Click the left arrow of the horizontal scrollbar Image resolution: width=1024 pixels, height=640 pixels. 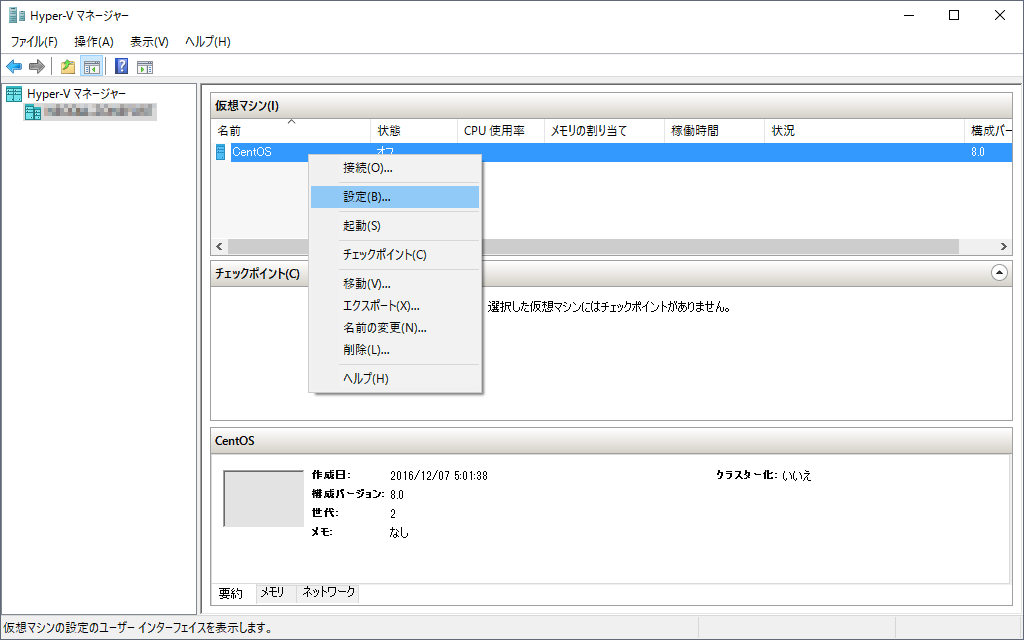point(219,247)
